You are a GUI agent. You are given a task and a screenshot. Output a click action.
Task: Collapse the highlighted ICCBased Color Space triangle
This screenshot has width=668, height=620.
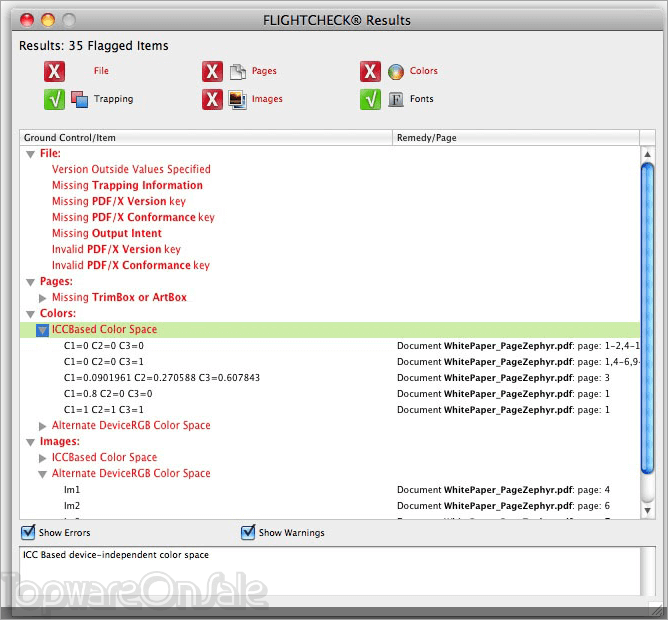(x=42, y=330)
